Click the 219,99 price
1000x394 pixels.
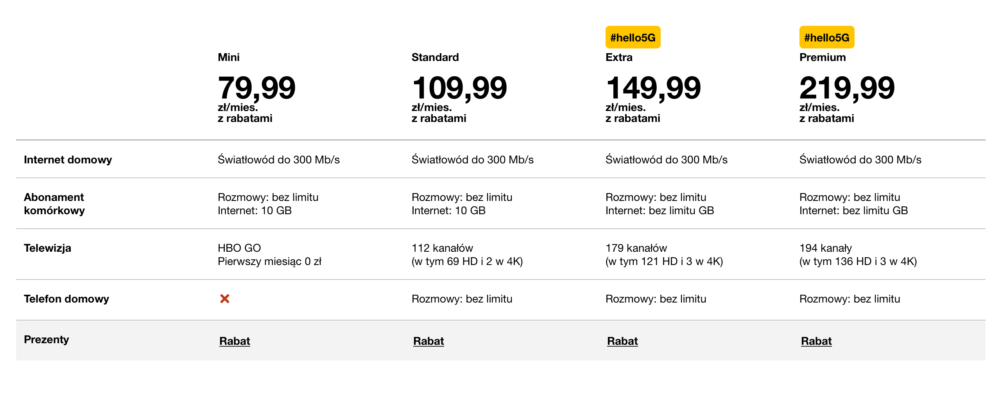(x=847, y=88)
